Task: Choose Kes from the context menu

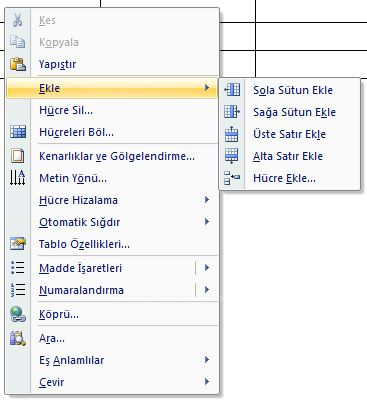Action: (x=112, y=20)
